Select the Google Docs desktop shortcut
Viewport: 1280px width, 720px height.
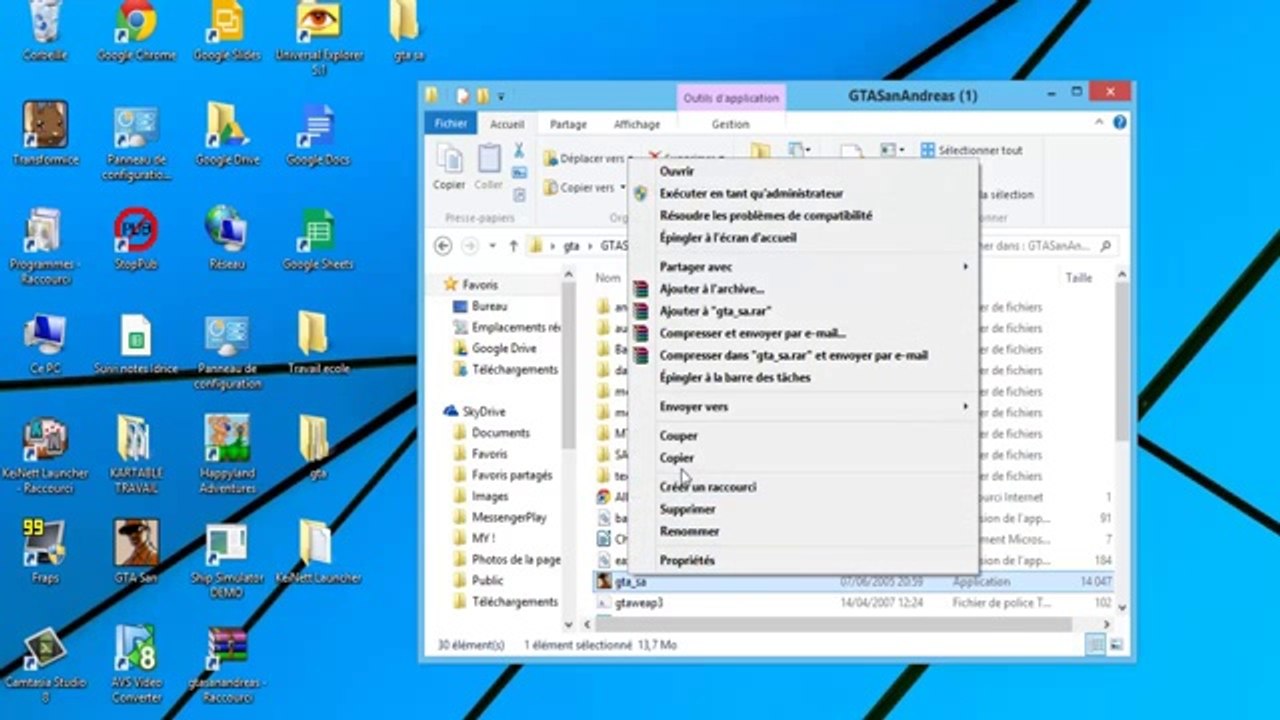320,133
